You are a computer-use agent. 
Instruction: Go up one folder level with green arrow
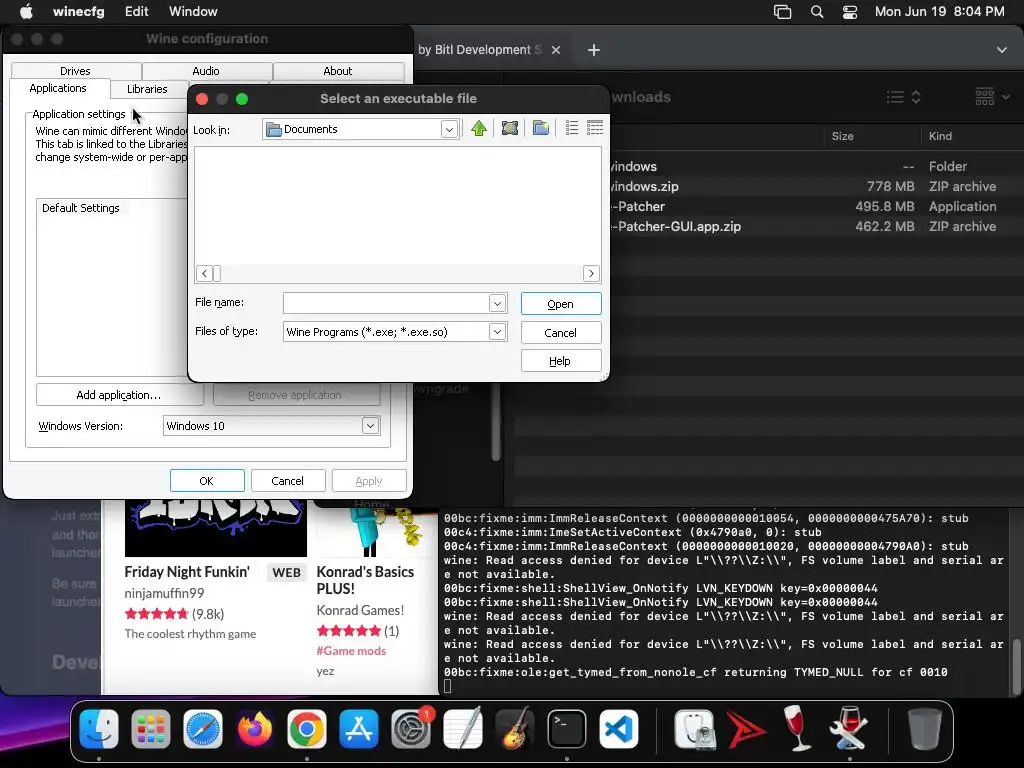point(479,129)
